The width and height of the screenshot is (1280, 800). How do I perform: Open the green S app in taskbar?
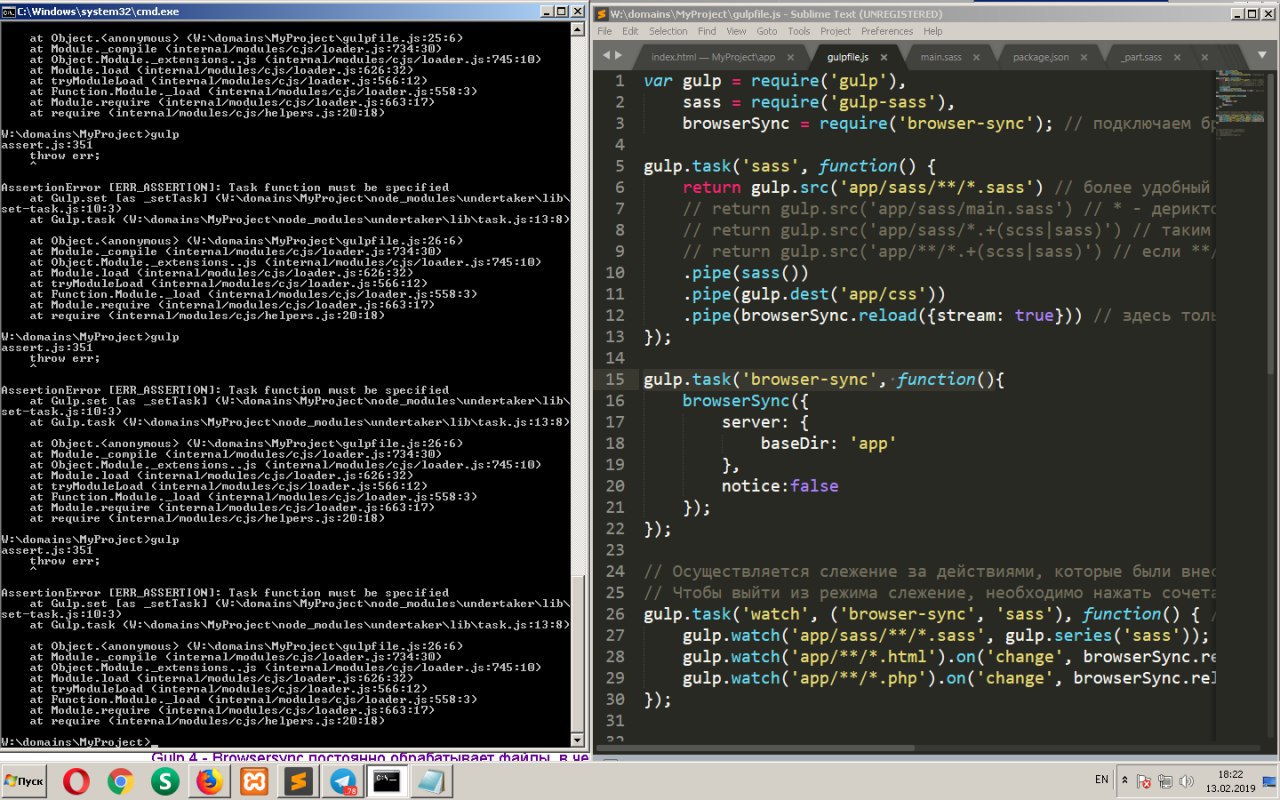coord(165,782)
